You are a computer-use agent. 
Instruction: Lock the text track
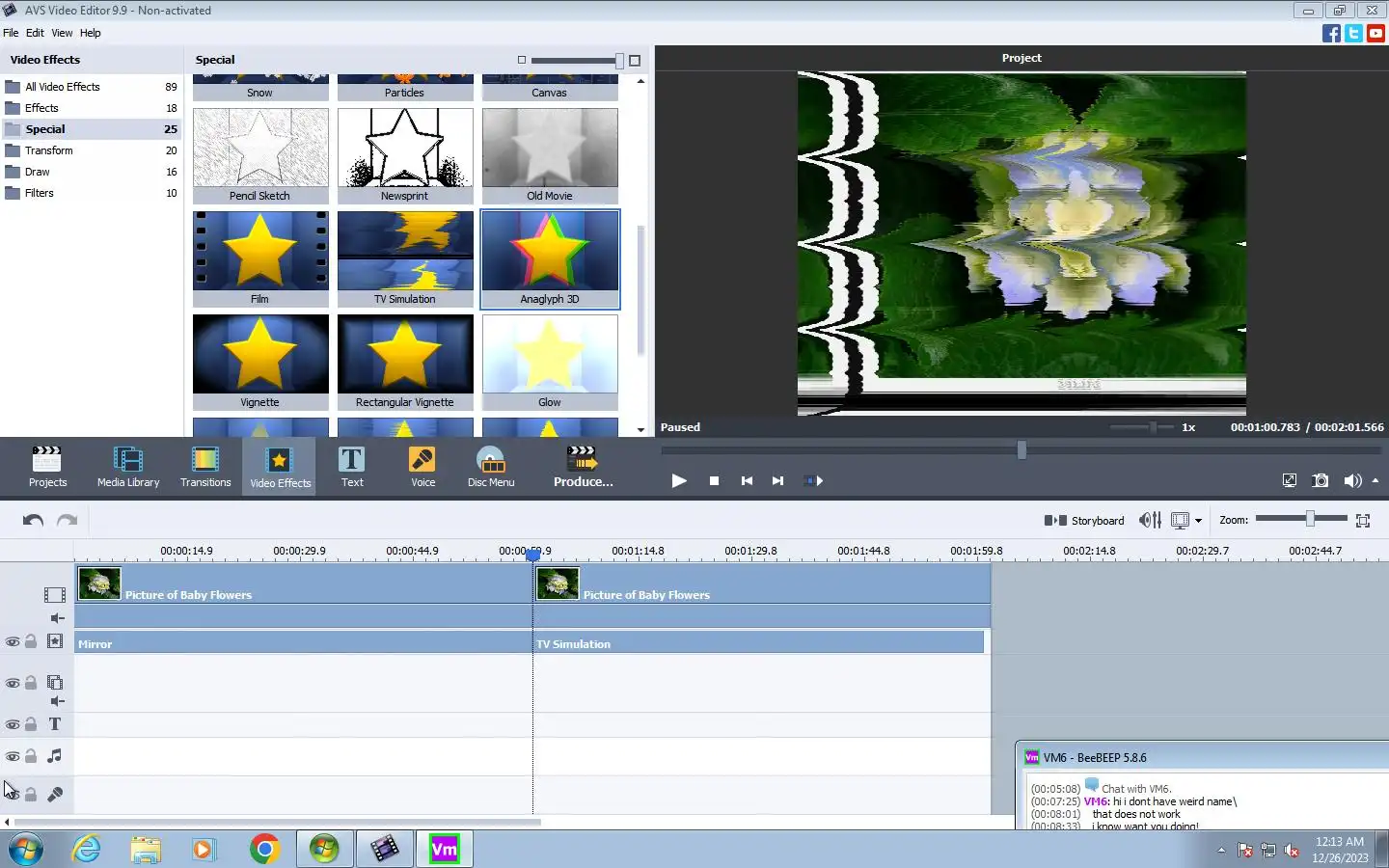click(31, 724)
